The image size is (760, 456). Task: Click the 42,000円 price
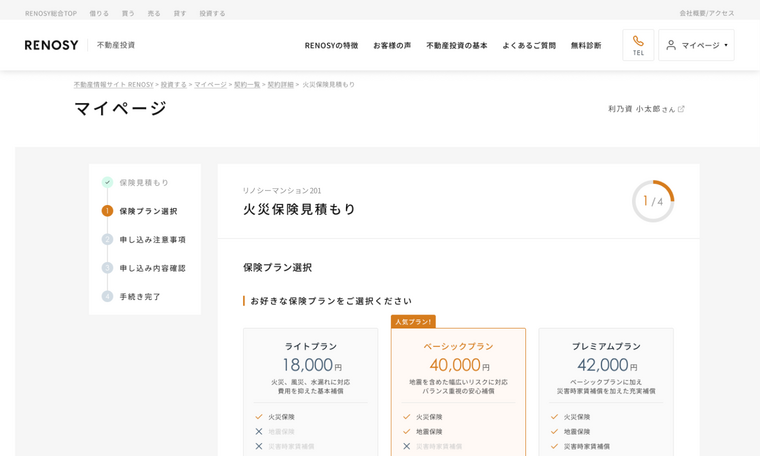[x=607, y=365]
